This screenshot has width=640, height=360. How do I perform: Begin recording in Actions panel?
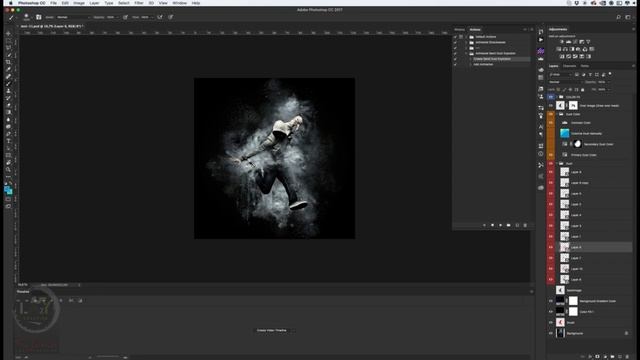492,225
